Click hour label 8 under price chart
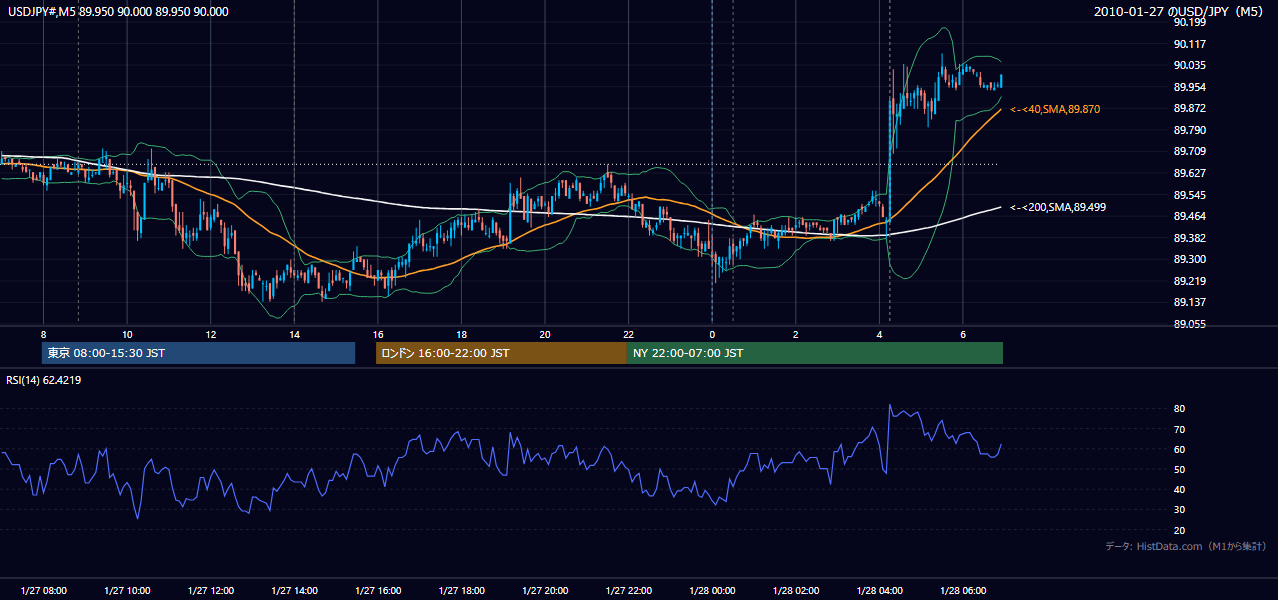Viewport: 1278px width, 600px height. coord(43,334)
